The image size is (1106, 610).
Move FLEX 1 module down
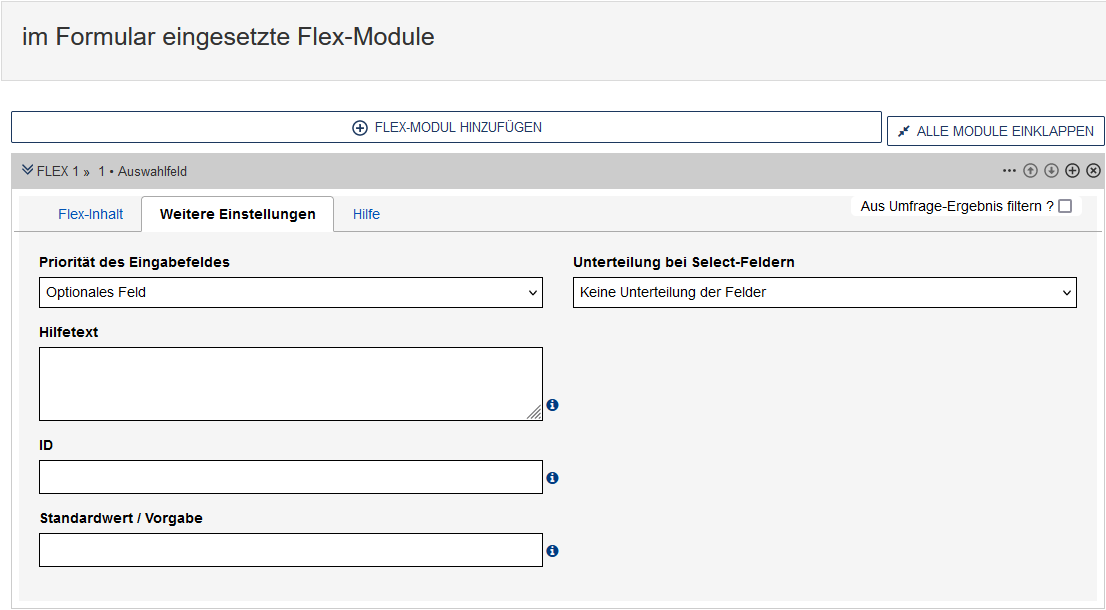tap(1051, 171)
